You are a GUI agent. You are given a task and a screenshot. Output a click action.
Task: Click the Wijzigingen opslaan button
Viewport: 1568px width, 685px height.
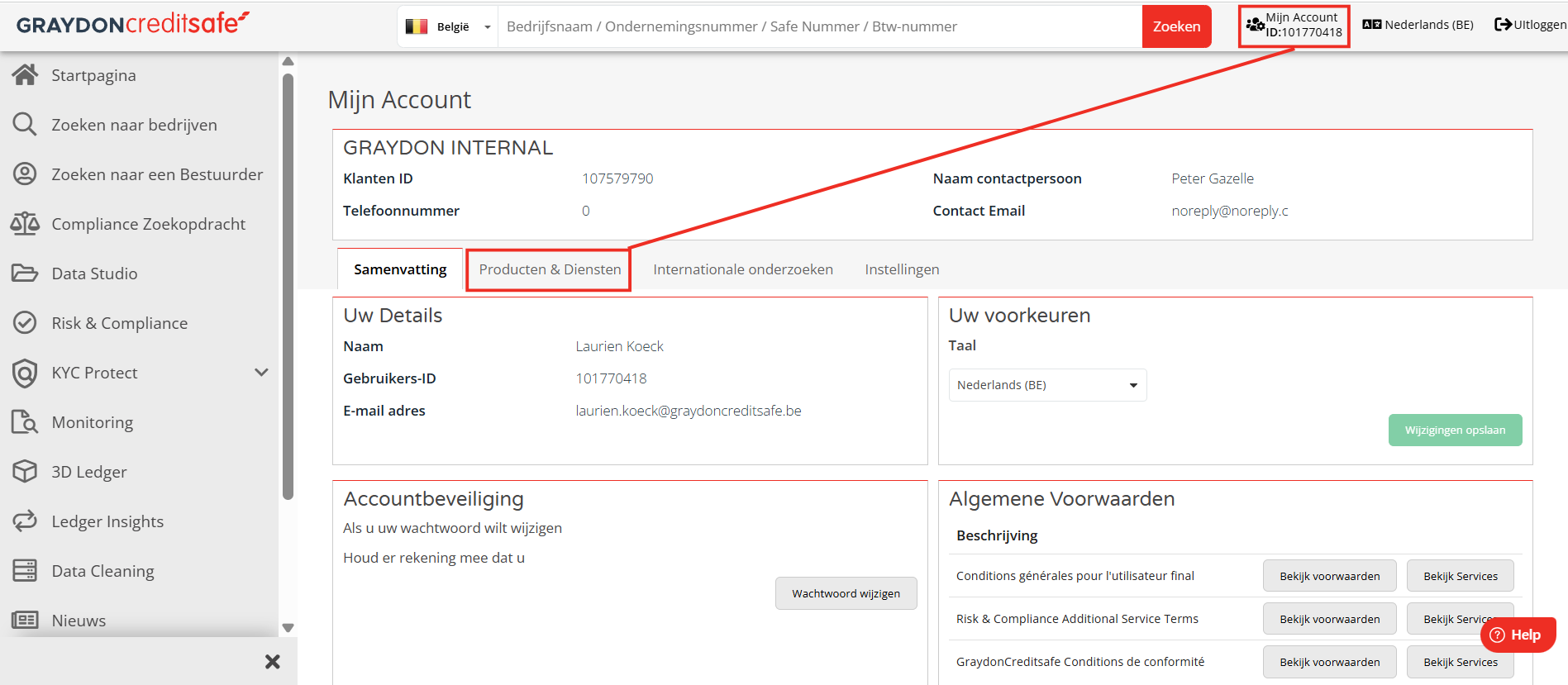click(1455, 430)
